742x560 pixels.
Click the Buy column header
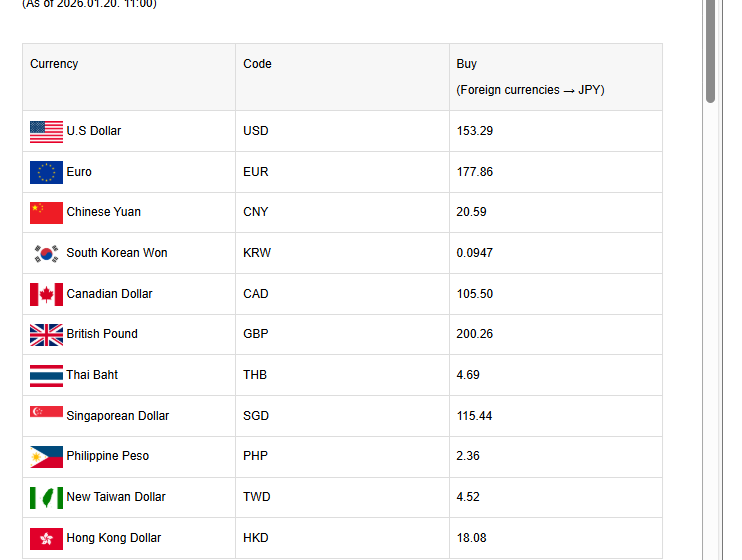pos(467,64)
